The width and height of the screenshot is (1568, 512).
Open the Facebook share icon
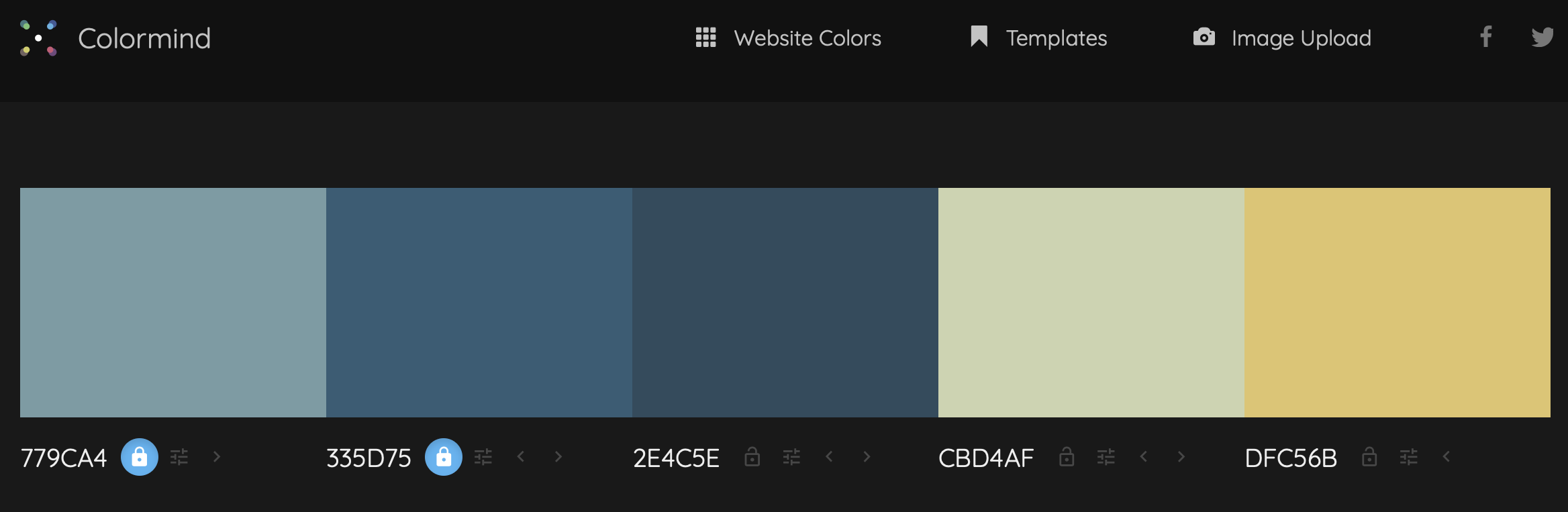(1486, 37)
